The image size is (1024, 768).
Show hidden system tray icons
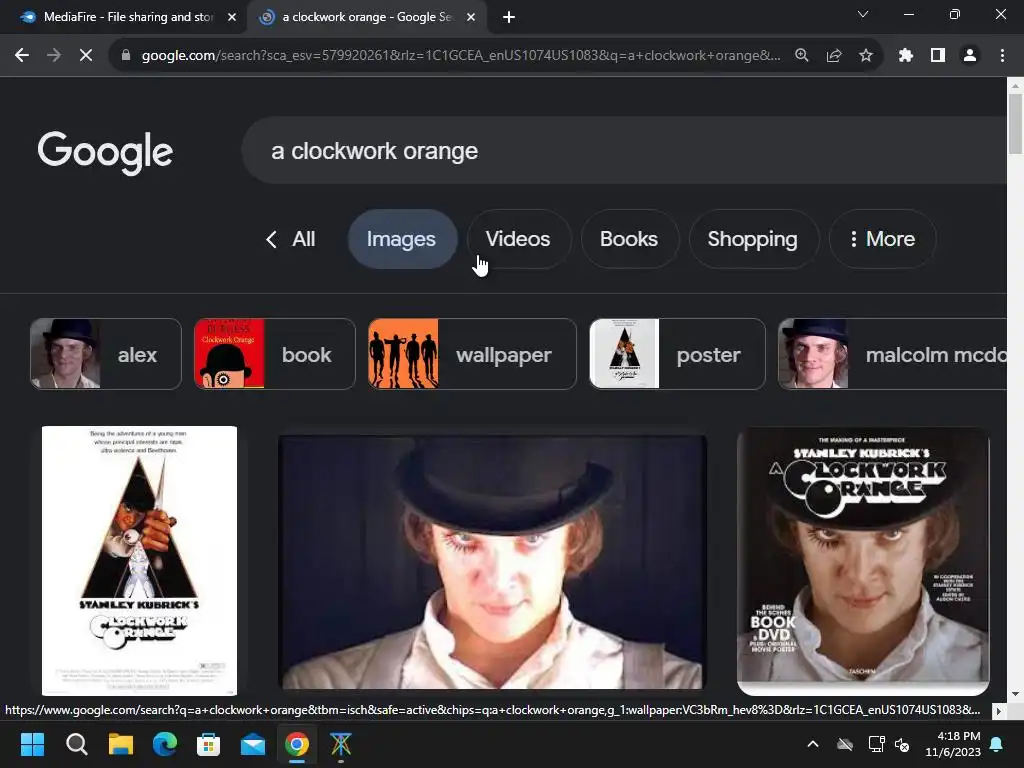coord(813,744)
